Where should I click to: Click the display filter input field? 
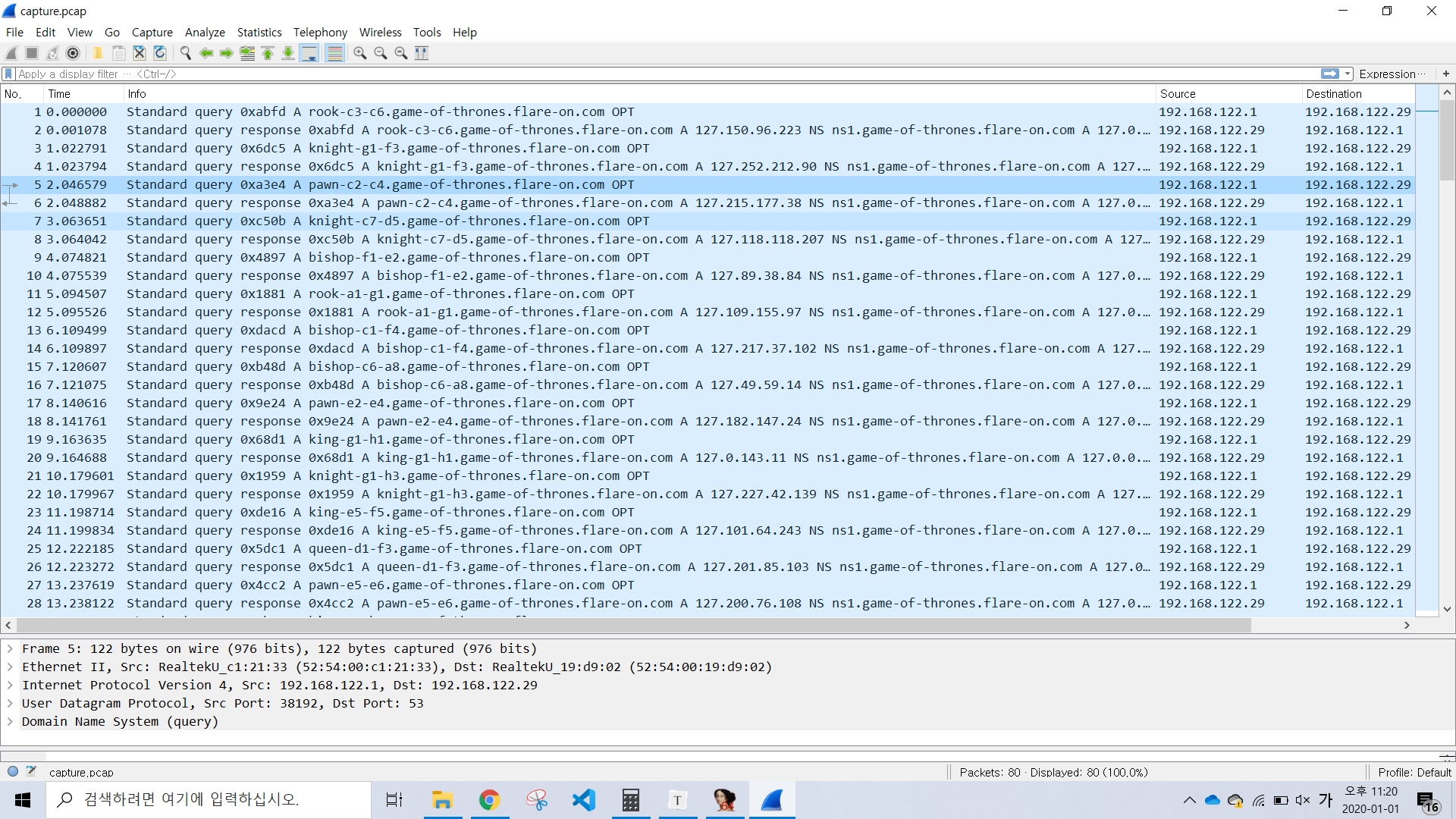(x=667, y=74)
